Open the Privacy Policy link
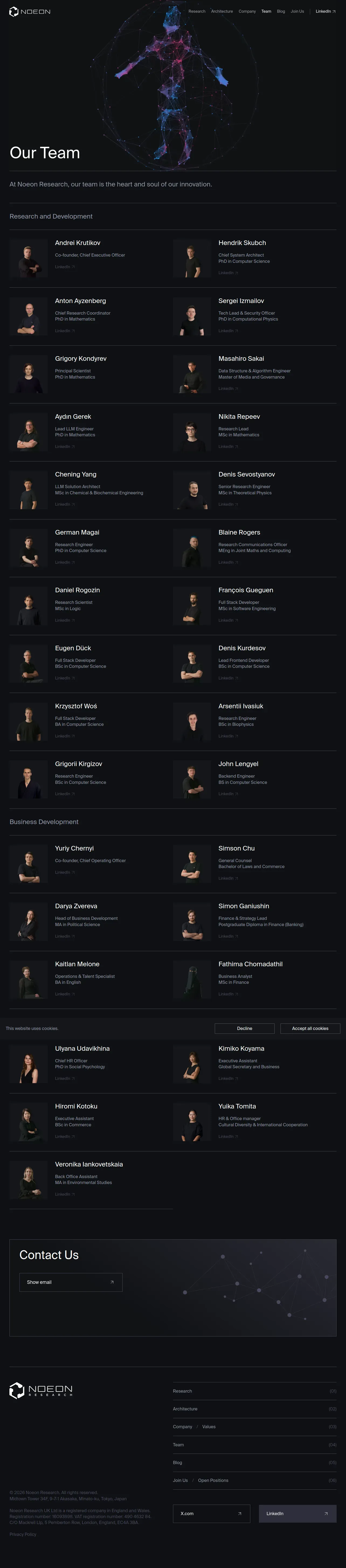Image resolution: width=346 pixels, height=1568 pixels. [x=22, y=1535]
